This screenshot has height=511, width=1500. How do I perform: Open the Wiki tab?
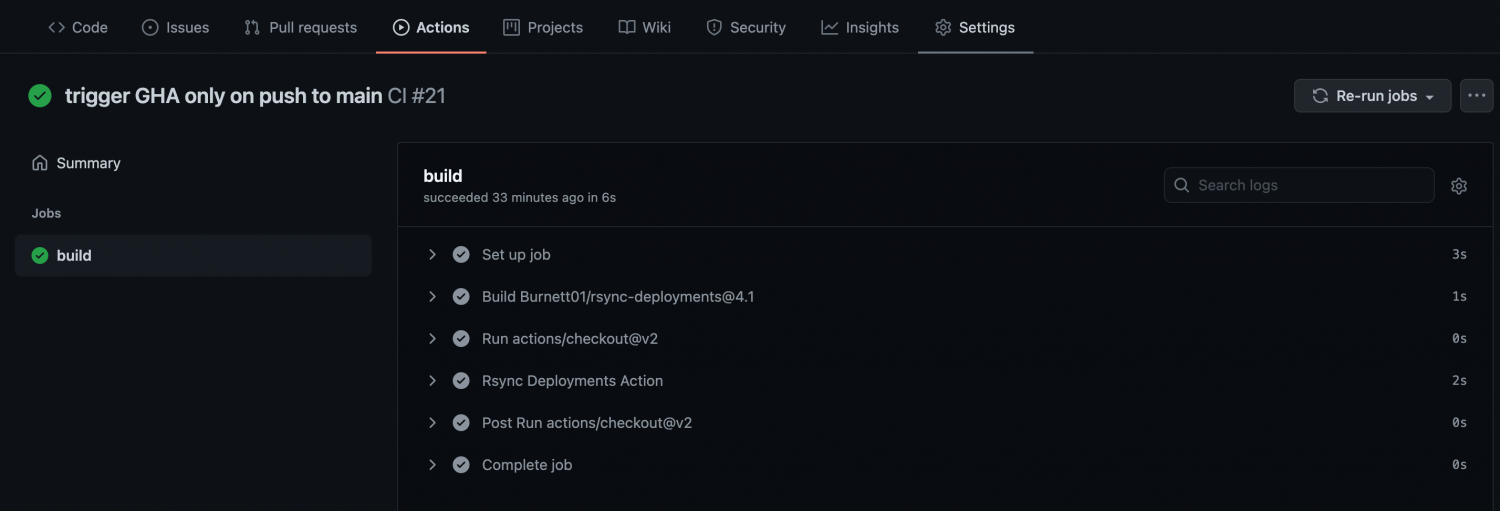coord(645,27)
